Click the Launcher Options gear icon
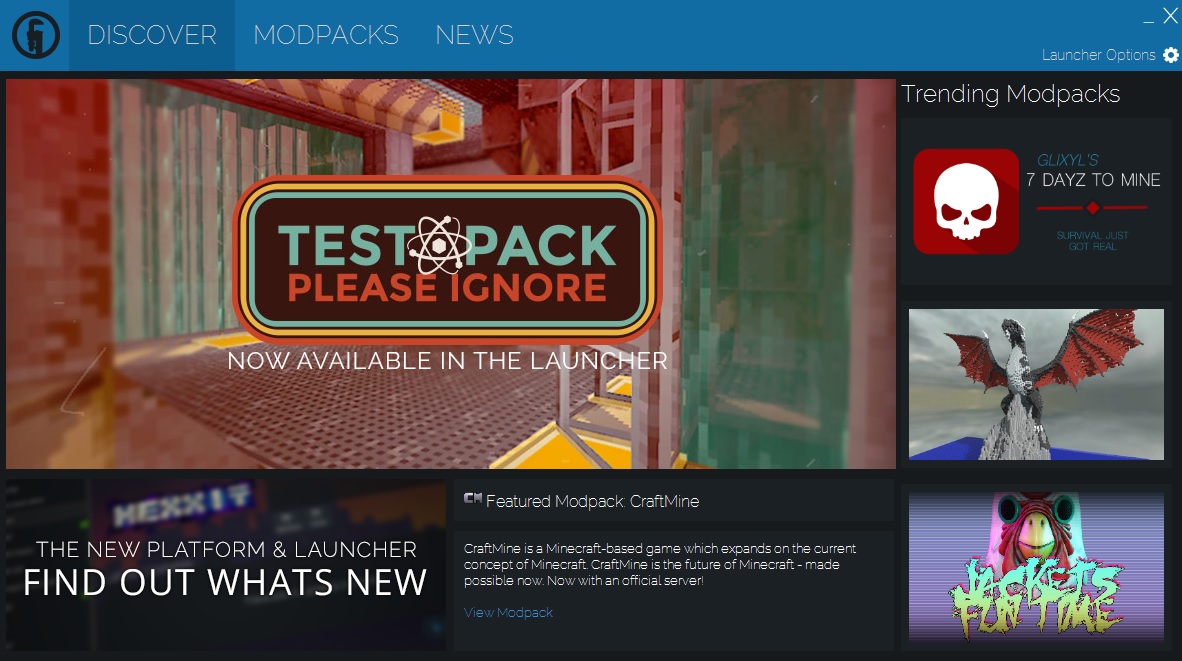The width and height of the screenshot is (1182, 661). 1171,55
